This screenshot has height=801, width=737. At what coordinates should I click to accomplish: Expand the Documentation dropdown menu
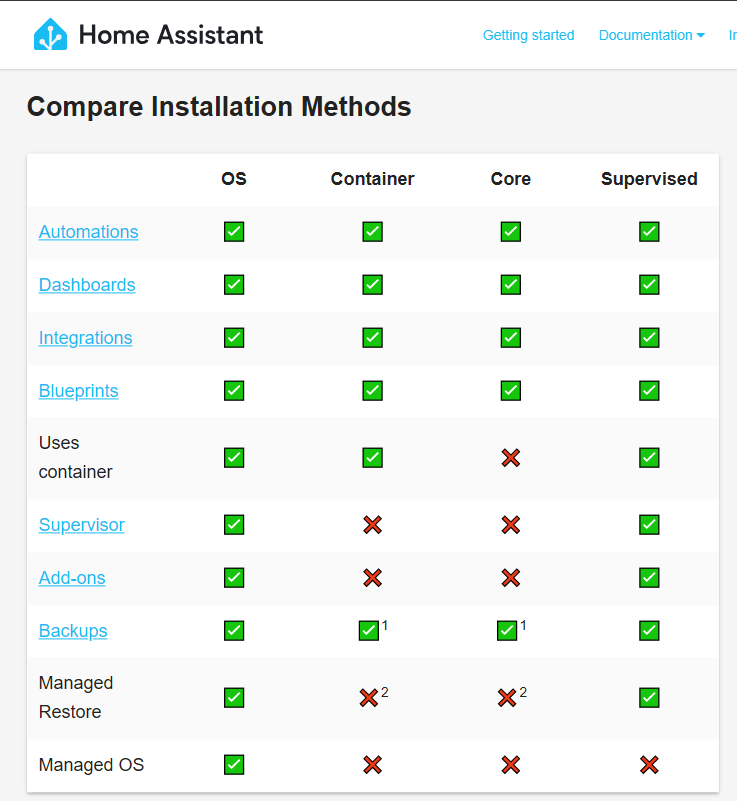tap(652, 35)
